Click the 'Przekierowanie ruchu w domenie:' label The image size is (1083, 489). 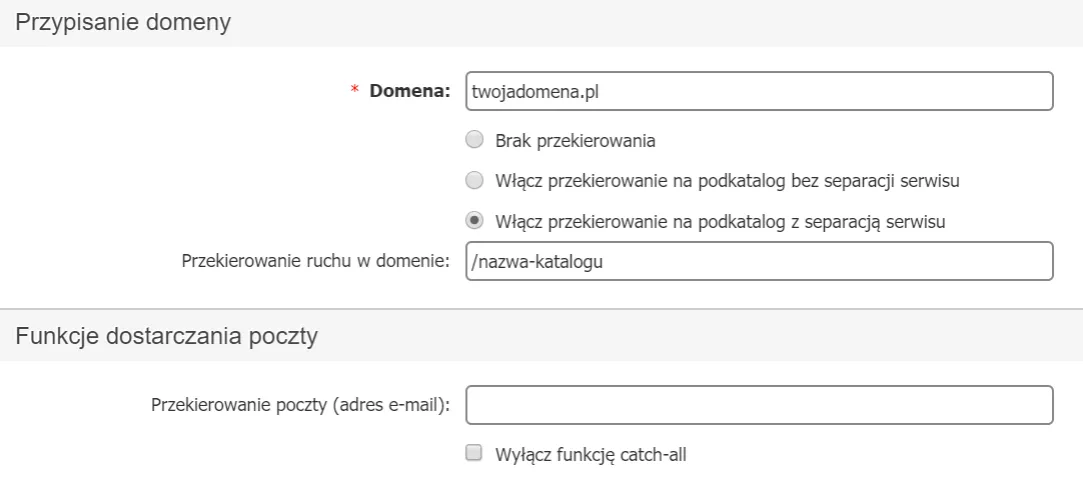tap(316, 262)
